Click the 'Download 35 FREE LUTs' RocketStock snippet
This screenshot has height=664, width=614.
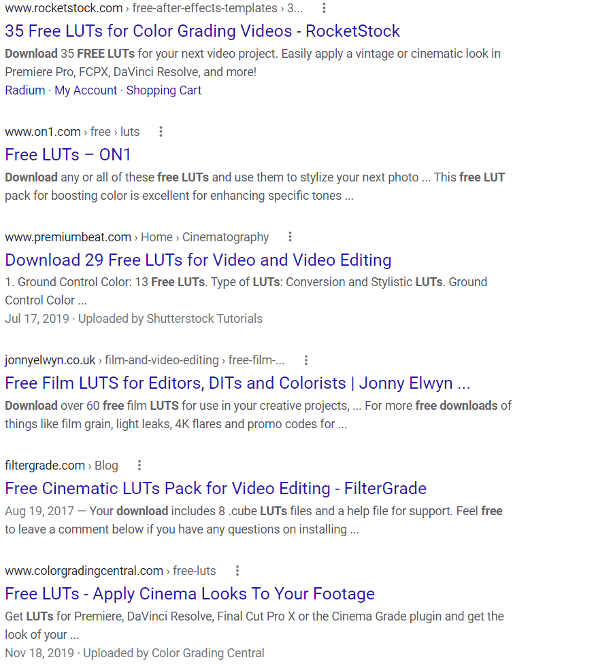[252, 63]
